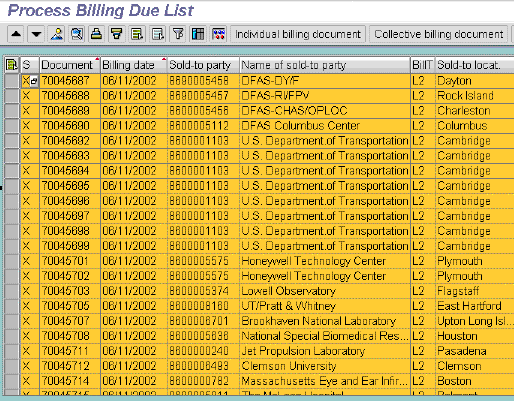Open the column layout settings icon
514x401 pixels.
point(198,34)
